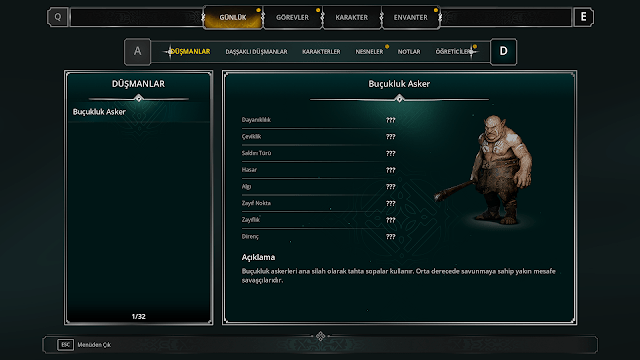Viewport: 640px width, 360px height.
Task: Click the Dayanıklılık stat row
Action: pyautogui.click(x=318, y=120)
